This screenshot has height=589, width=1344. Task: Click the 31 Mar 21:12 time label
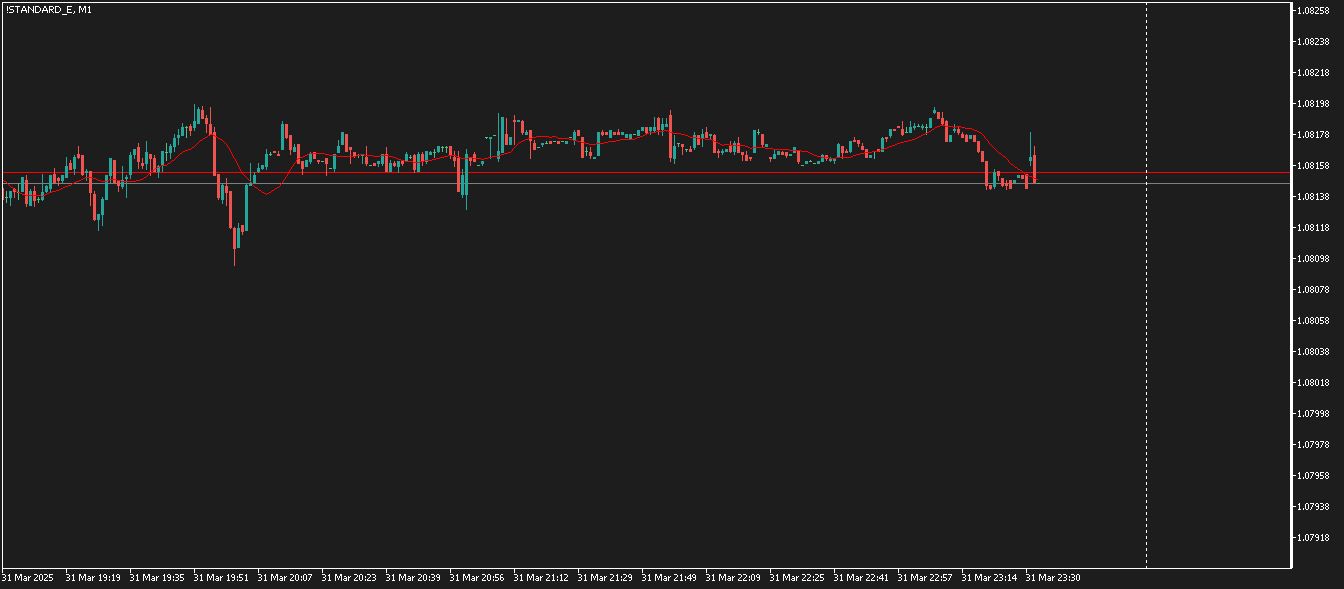pos(541,577)
